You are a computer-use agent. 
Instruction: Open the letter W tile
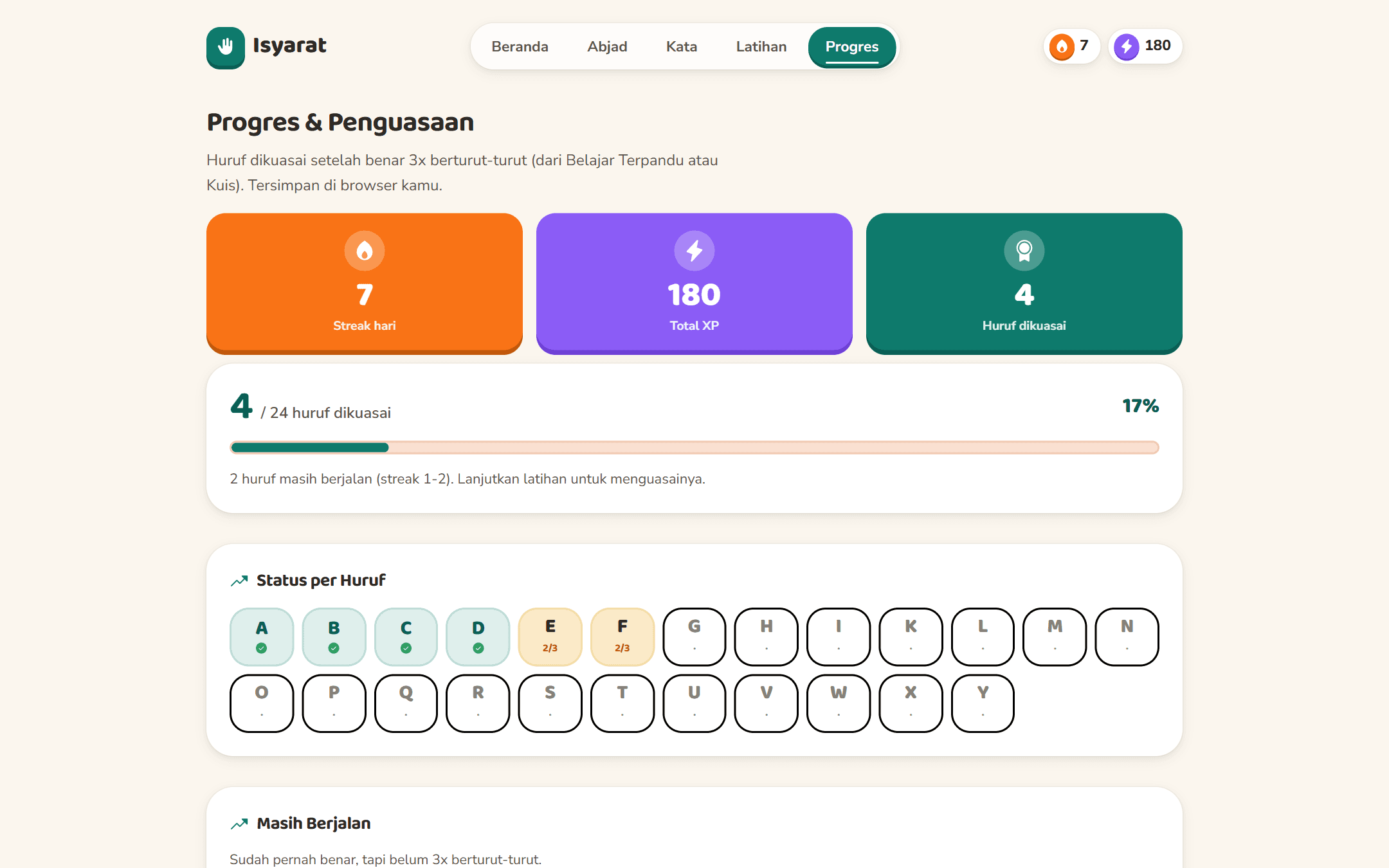839,703
